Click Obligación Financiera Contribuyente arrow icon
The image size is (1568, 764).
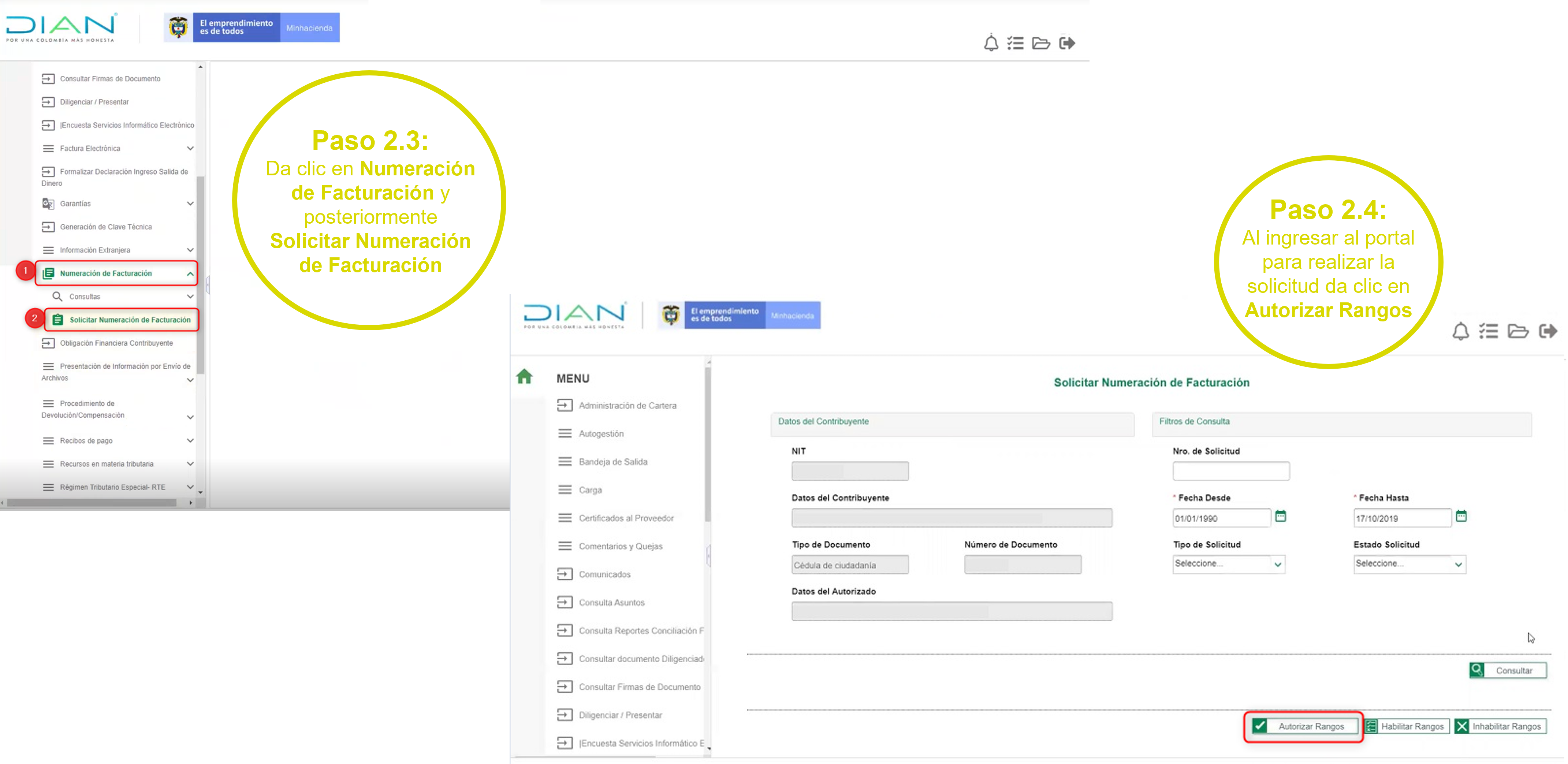(x=48, y=343)
